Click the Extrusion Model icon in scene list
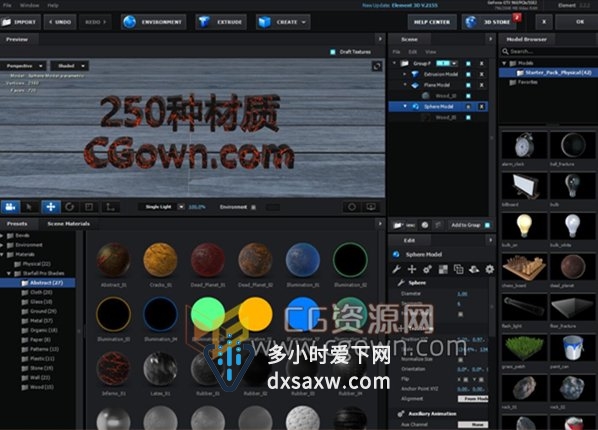 coord(415,74)
